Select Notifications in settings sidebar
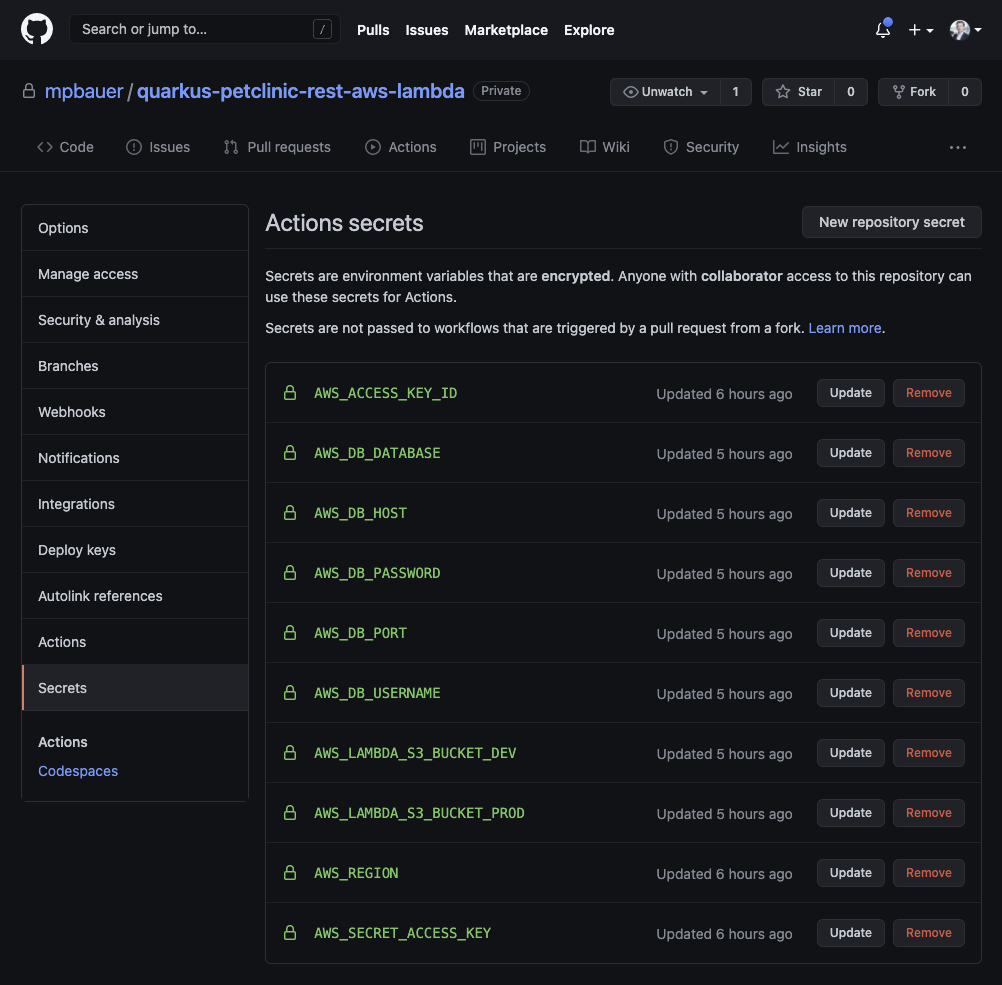 click(x=135, y=458)
